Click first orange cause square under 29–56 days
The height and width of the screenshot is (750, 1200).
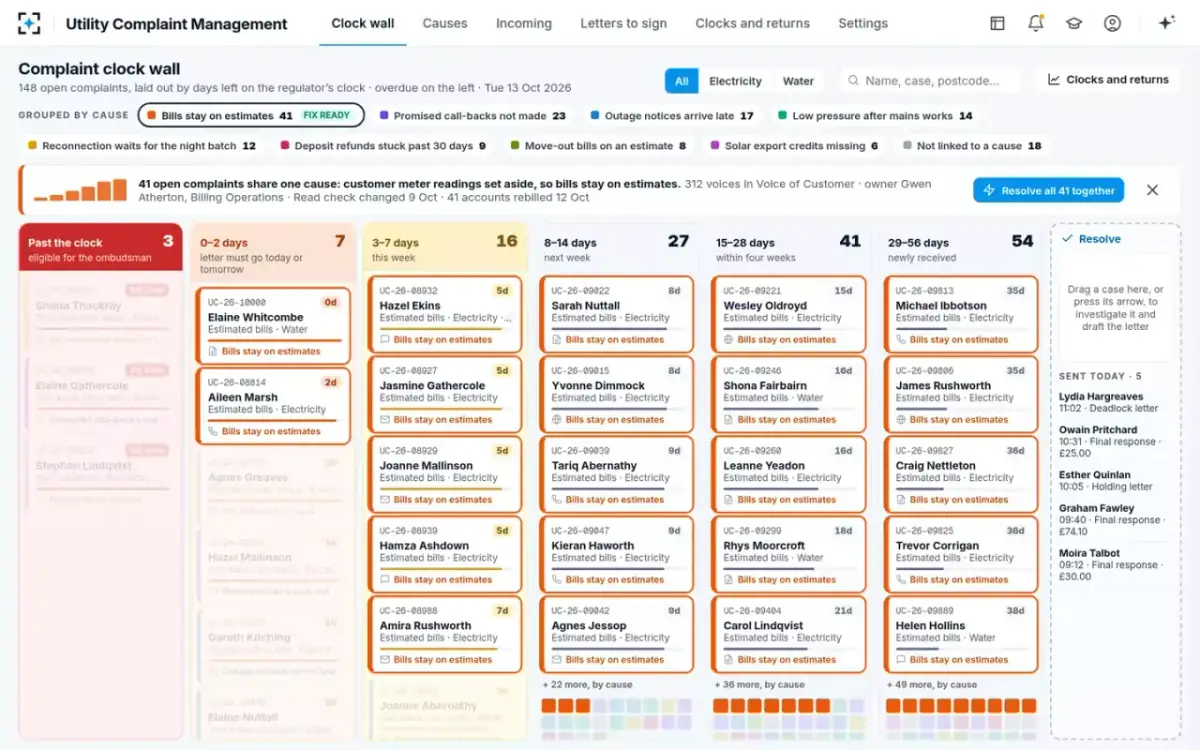tap(893, 706)
